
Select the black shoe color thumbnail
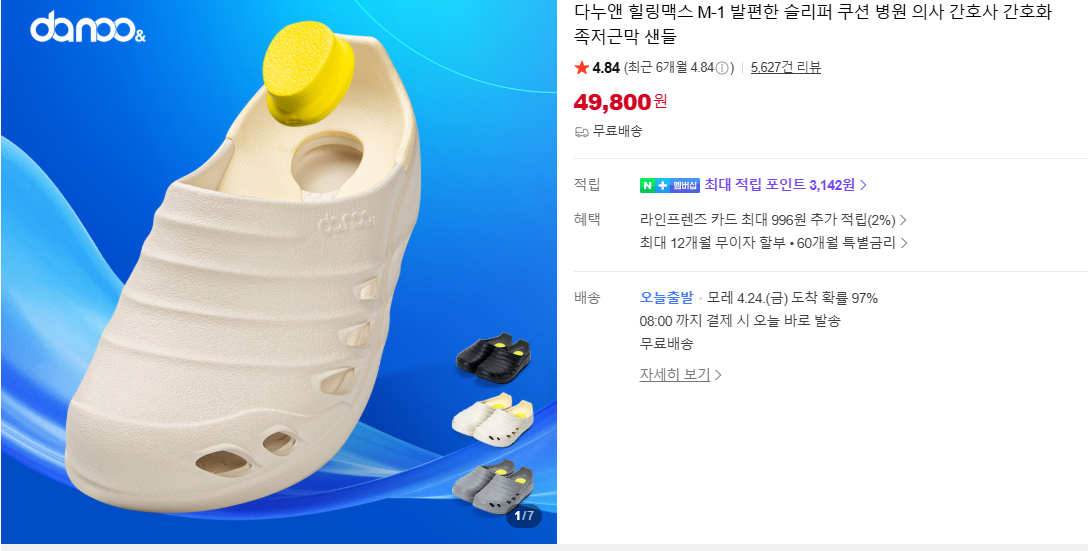[493, 357]
